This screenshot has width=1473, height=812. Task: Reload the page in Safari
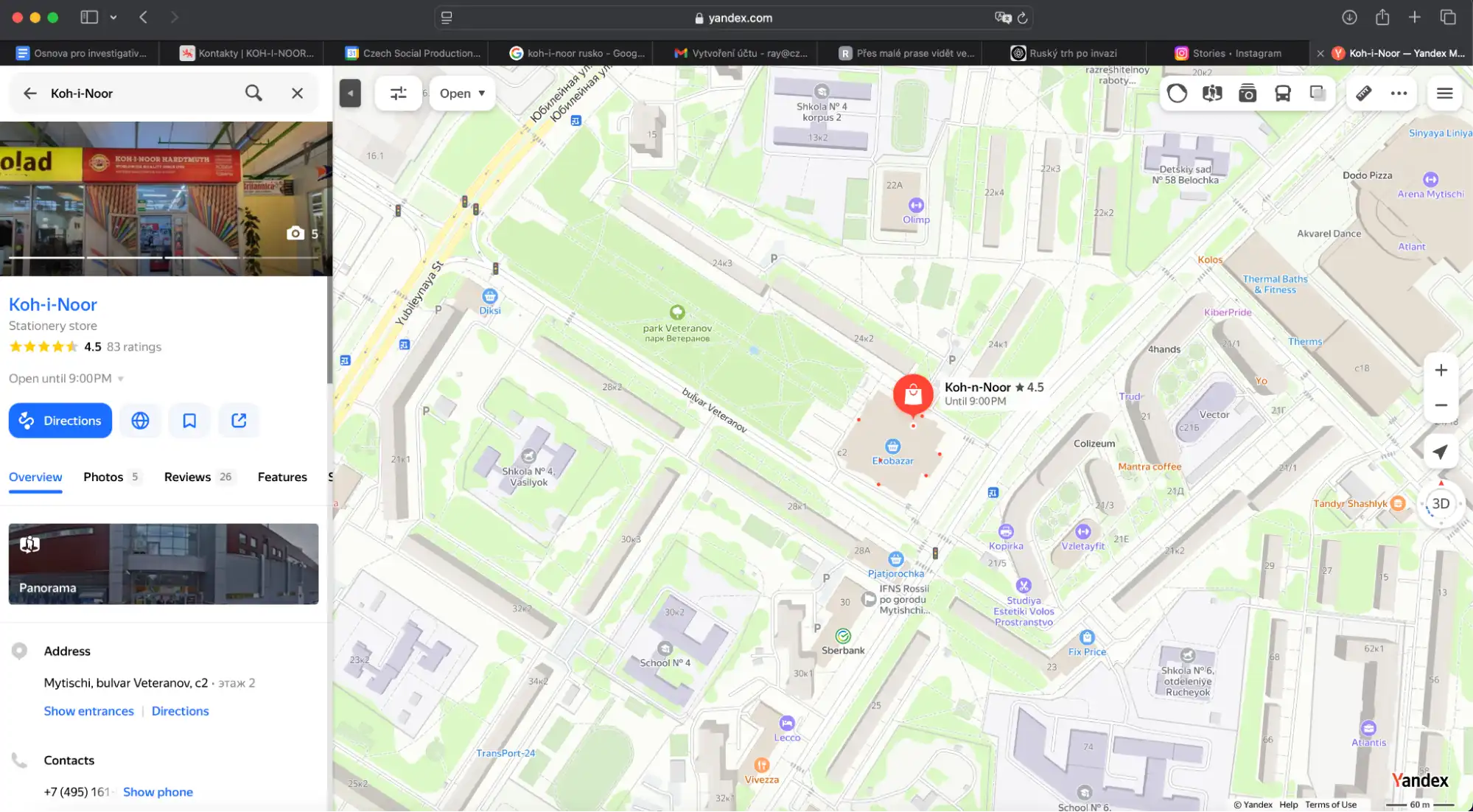[1022, 18]
